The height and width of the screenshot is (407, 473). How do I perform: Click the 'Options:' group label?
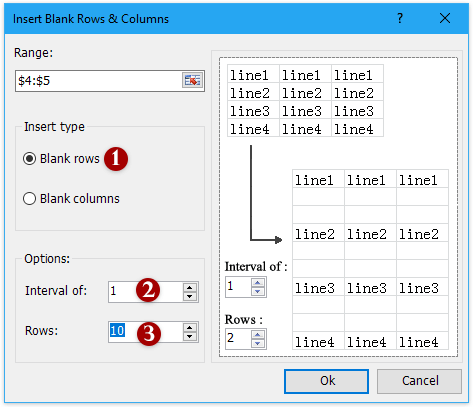47,259
